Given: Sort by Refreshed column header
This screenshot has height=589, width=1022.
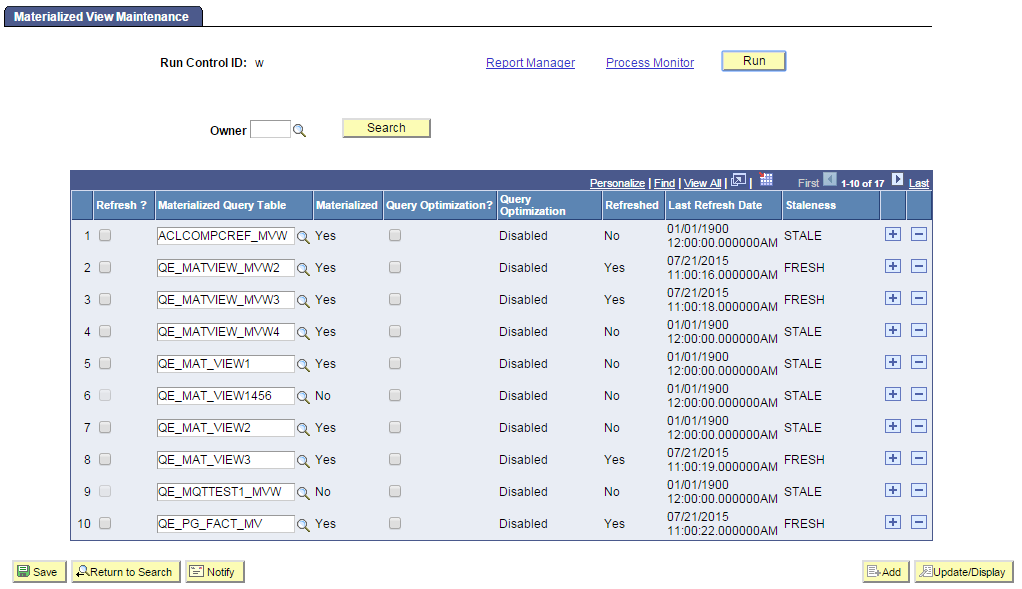Looking at the screenshot, I should pyautogui.click(x=632, y=205).
